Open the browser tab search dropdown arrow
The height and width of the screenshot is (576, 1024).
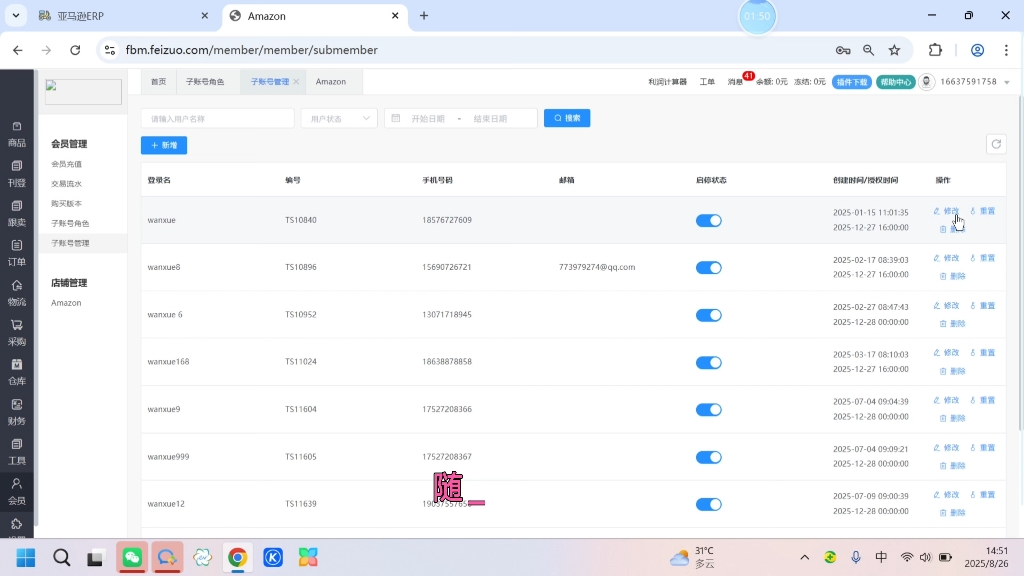(16, 15)
